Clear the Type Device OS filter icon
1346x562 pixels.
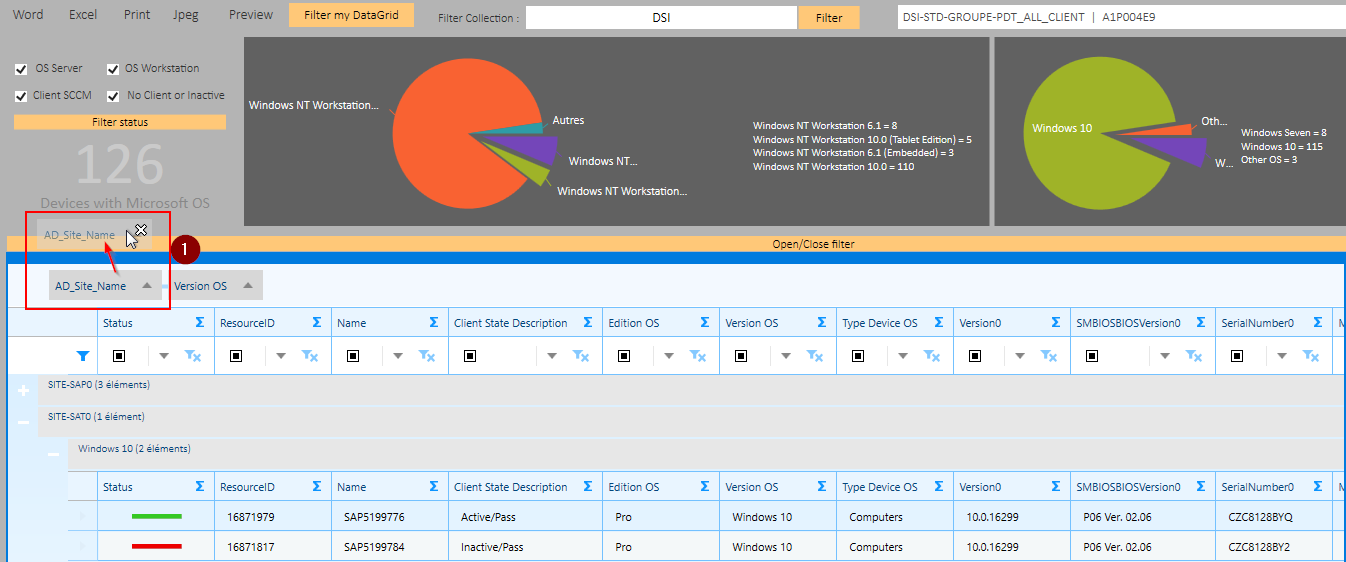pos(933,355)
